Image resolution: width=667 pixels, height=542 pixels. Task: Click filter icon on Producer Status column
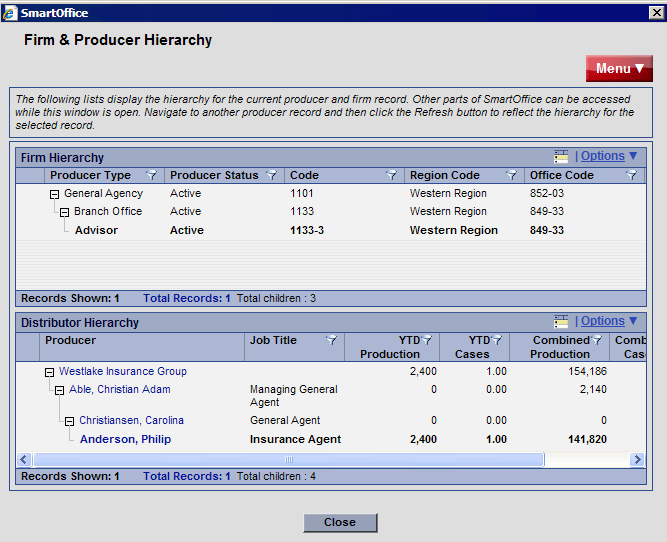click(271, 175)
